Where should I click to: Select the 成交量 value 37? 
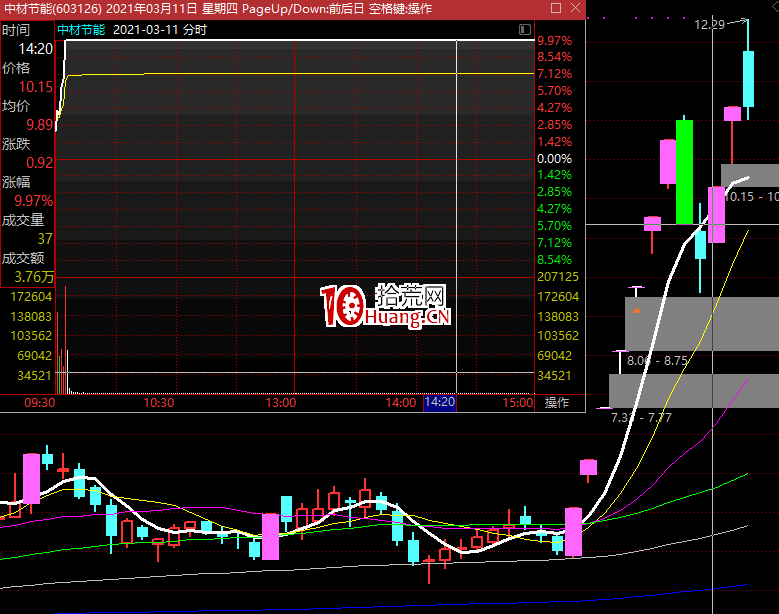click(x=45, y=239)
